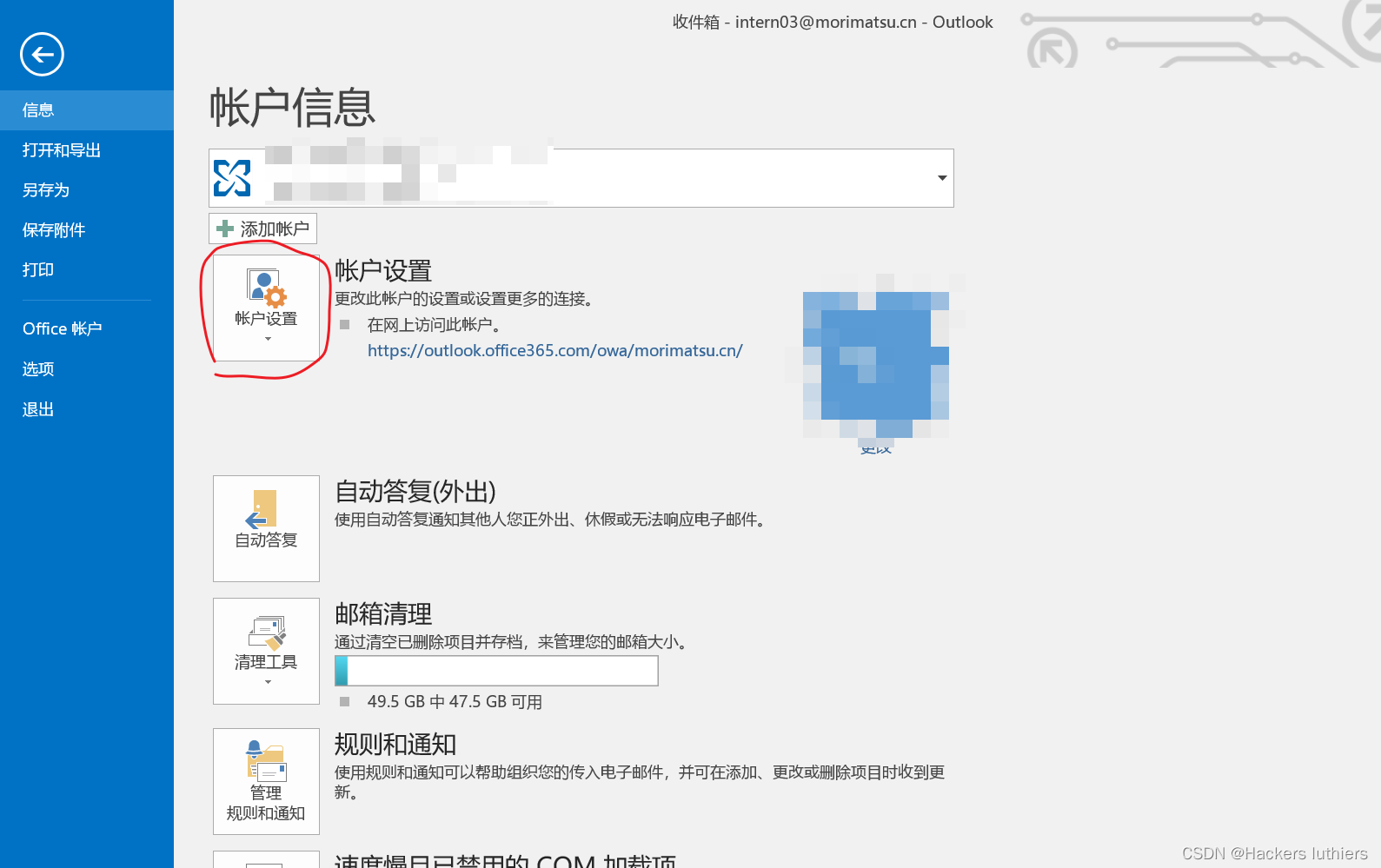Click the back arrow circle icon

click(x=42, y=55)
